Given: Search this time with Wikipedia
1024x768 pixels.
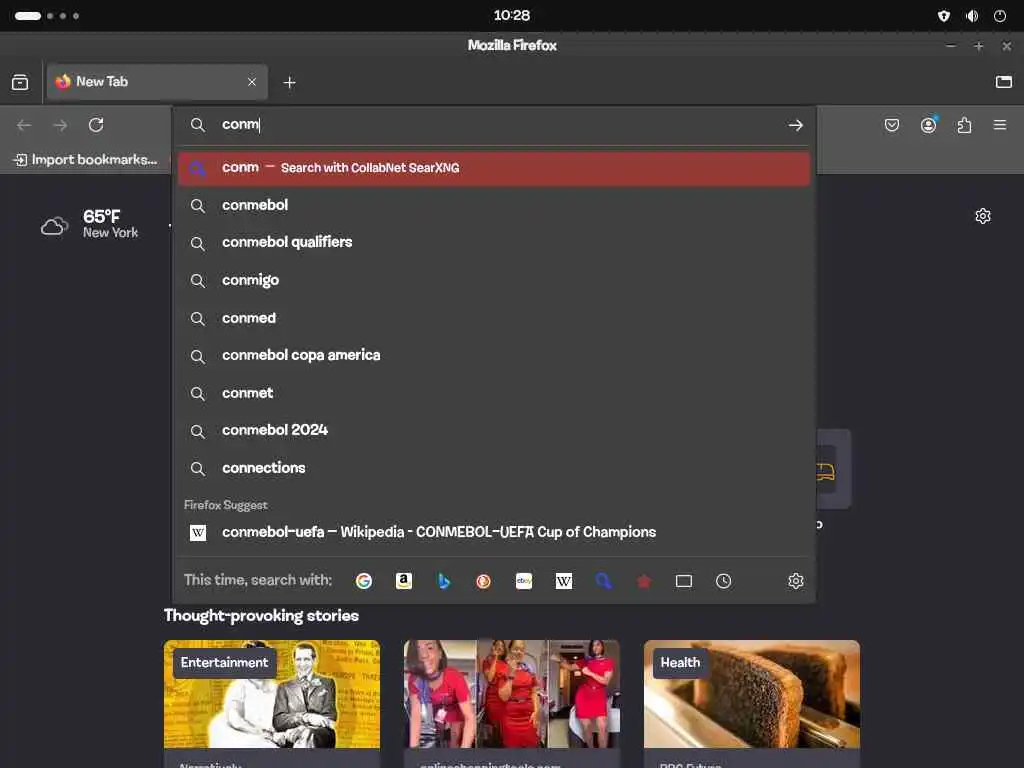Looking at the screenshot, I should 564,581.
